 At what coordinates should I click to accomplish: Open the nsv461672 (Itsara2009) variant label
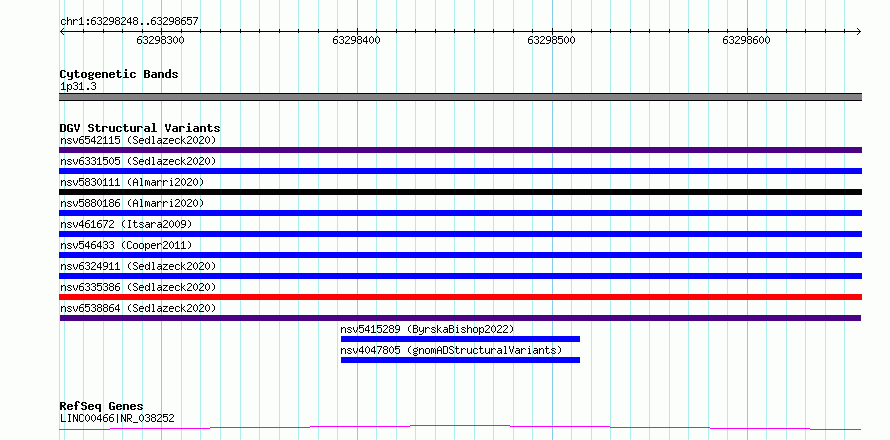[126, 224]
